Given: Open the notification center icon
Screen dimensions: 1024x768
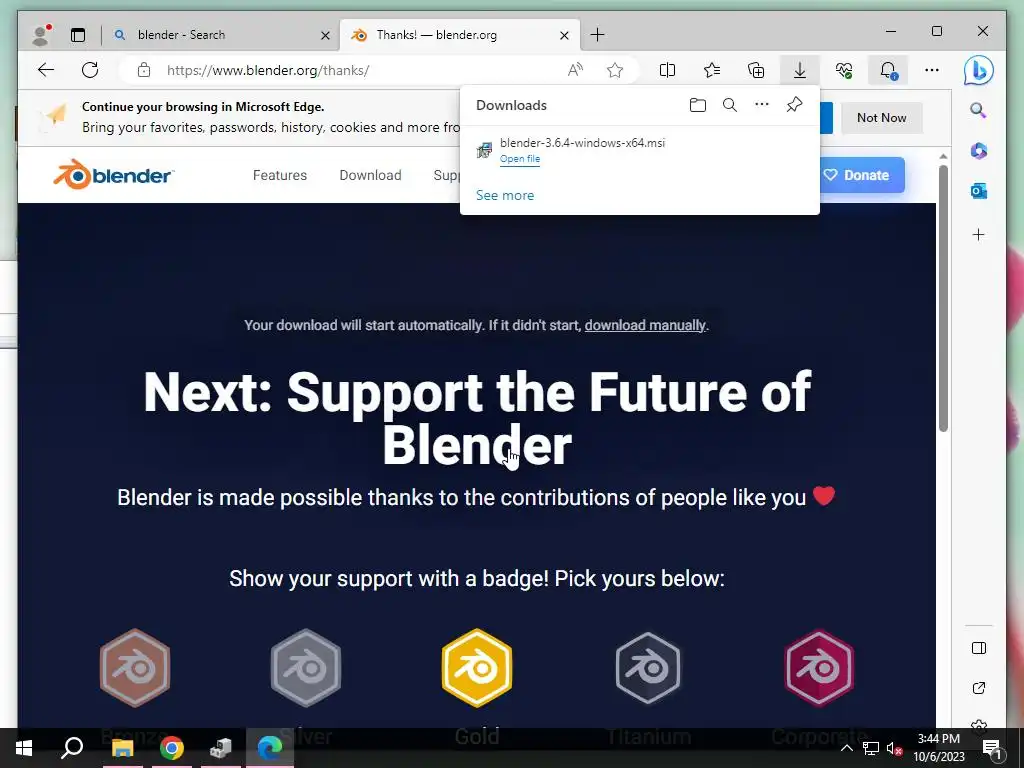Looking at the screenshot, I should pyautogui.click(x=991, y=748).
